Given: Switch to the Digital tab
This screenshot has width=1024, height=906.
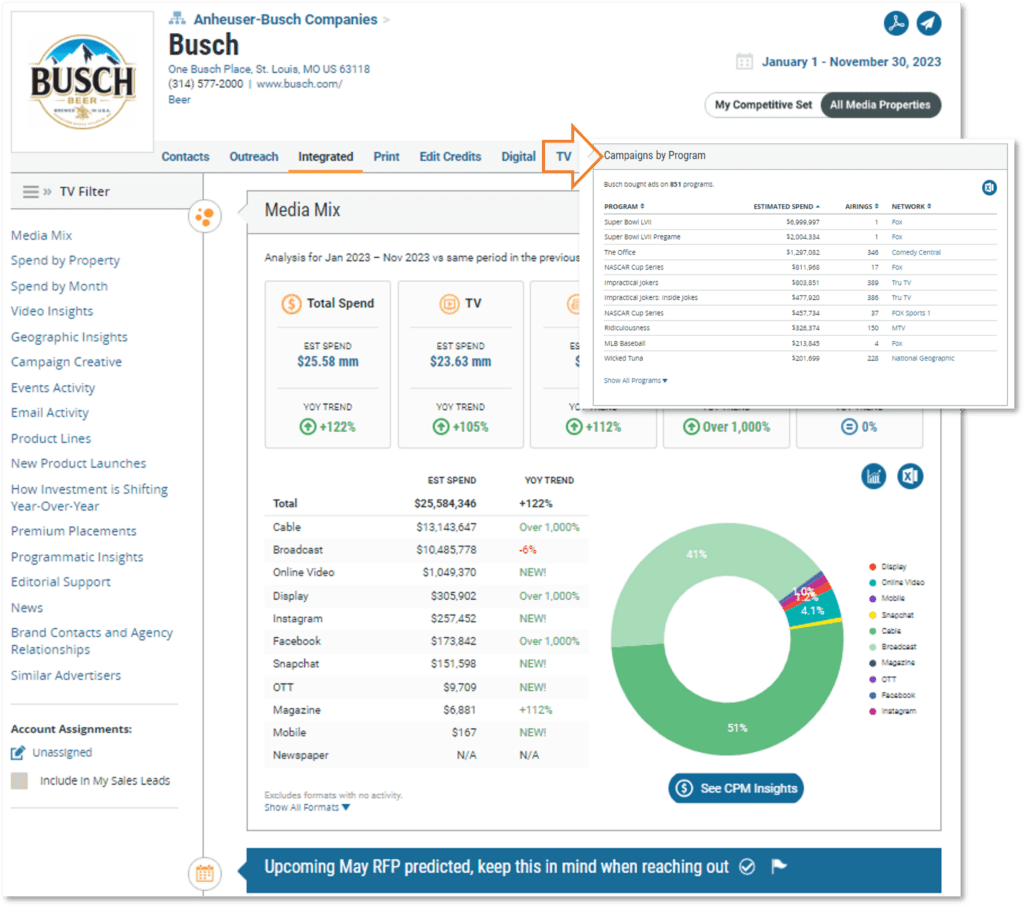Looking at the screenshot, I should [x=519, y=157].
